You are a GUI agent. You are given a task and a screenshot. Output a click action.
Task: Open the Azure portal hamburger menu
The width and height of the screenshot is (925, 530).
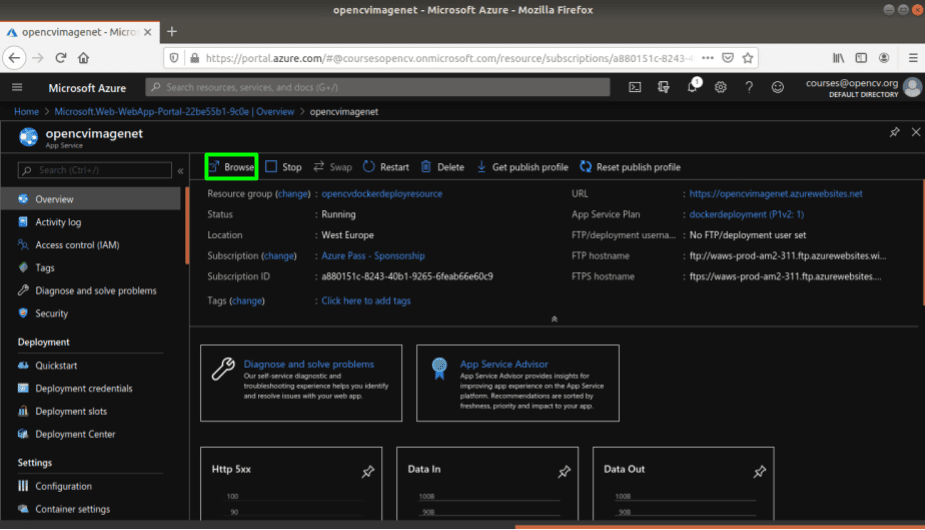coord(17,87)
